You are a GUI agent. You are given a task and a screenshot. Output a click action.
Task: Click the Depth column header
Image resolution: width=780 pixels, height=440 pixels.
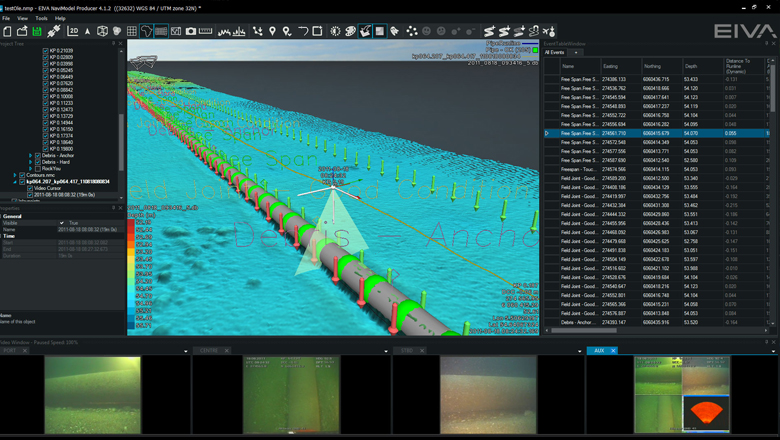tap(691, 65)
